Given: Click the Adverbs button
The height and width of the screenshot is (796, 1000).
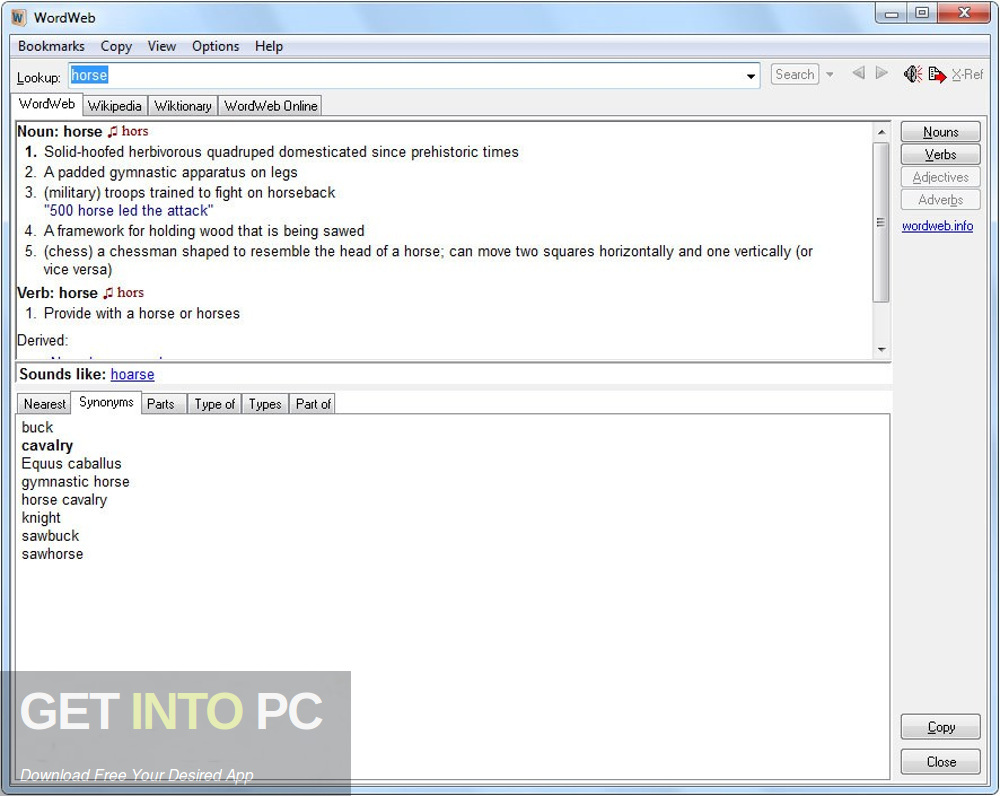Looking at the screenshot, I should [941, 200].
